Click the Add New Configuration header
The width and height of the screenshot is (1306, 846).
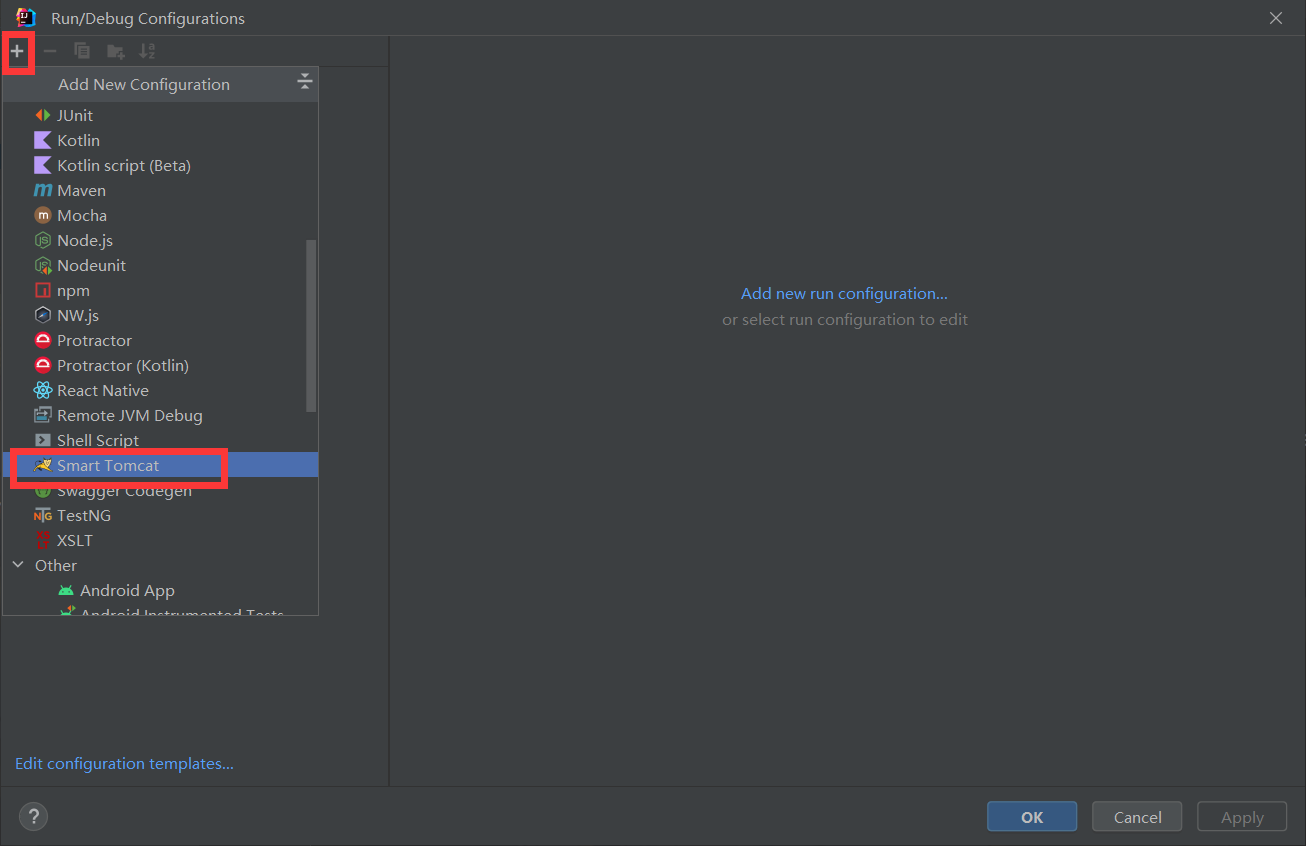tap(144, 84)
